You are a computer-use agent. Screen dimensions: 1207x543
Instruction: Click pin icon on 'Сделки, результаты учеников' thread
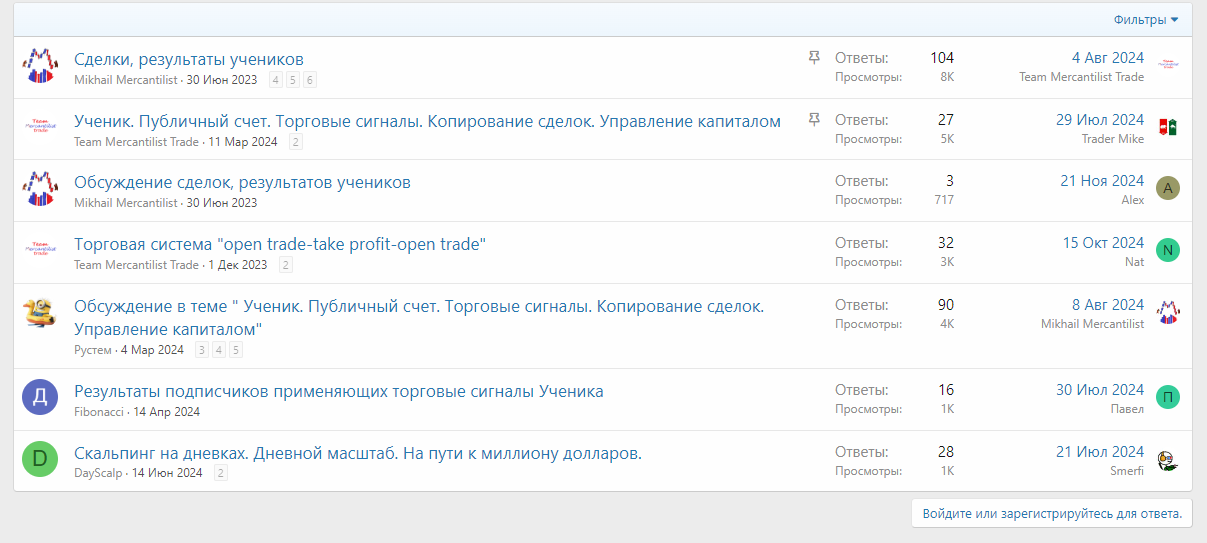(814, 58)
